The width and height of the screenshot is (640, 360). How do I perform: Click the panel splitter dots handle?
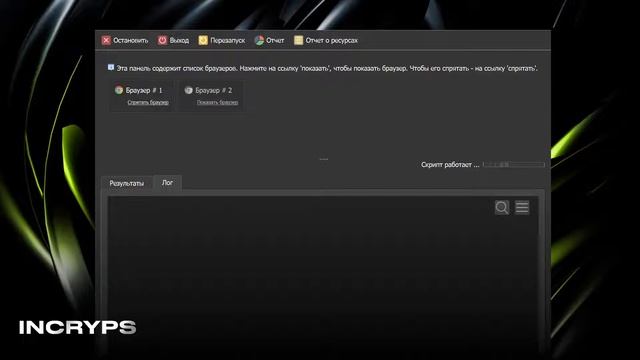[324, 159]
